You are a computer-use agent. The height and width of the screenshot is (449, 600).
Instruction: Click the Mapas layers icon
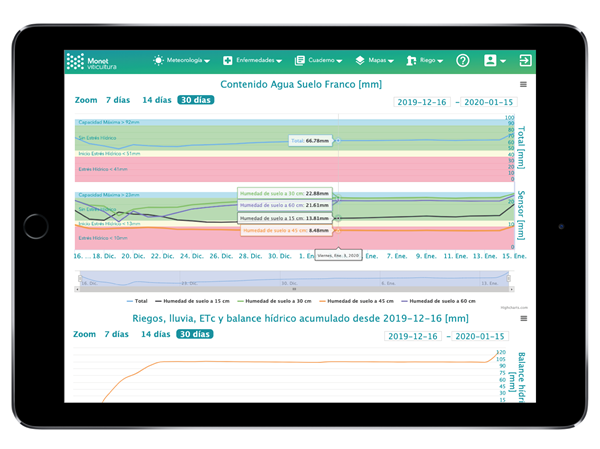[x=359, y=61]
